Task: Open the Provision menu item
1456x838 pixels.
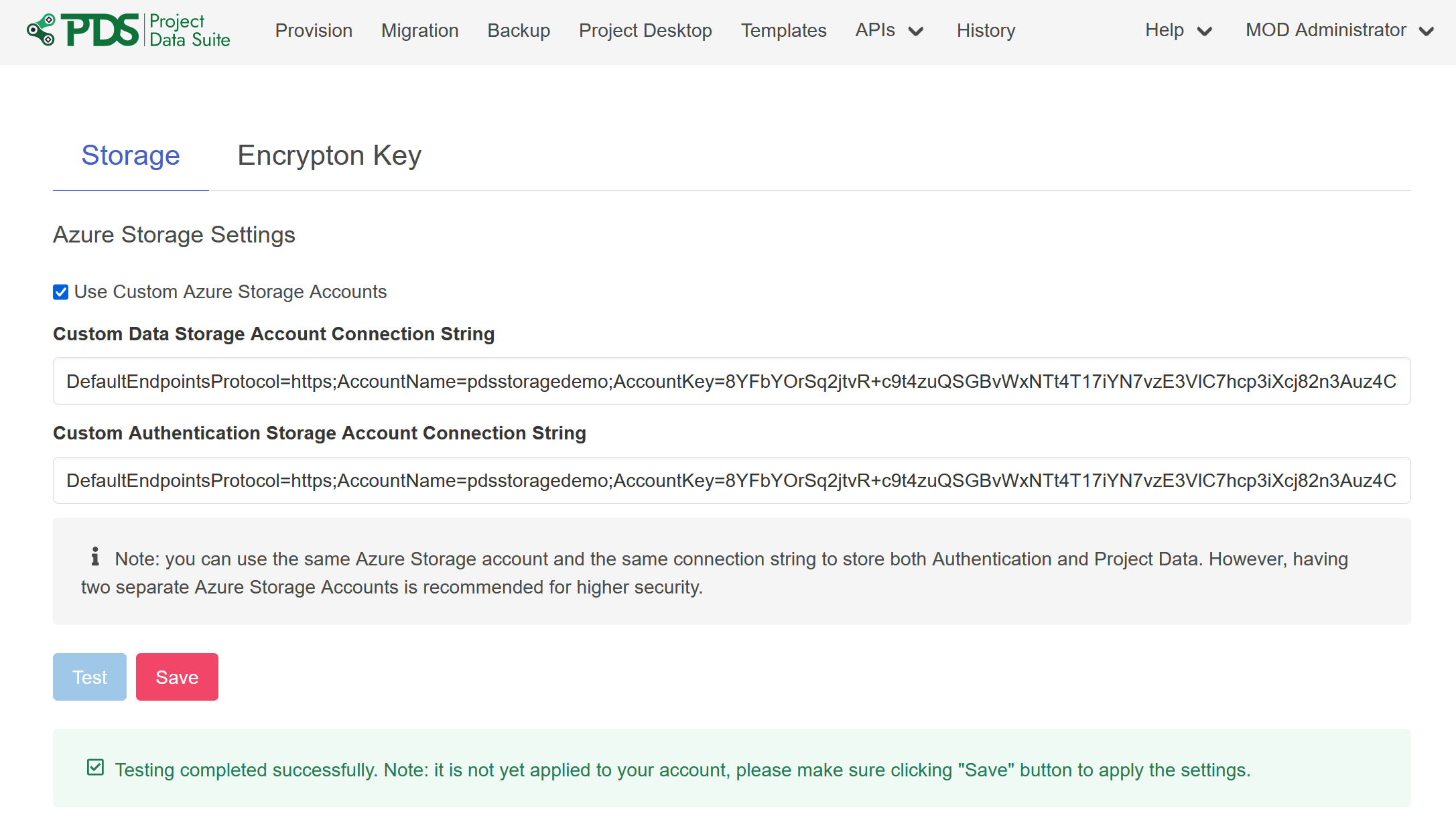Action: point(313,30)
